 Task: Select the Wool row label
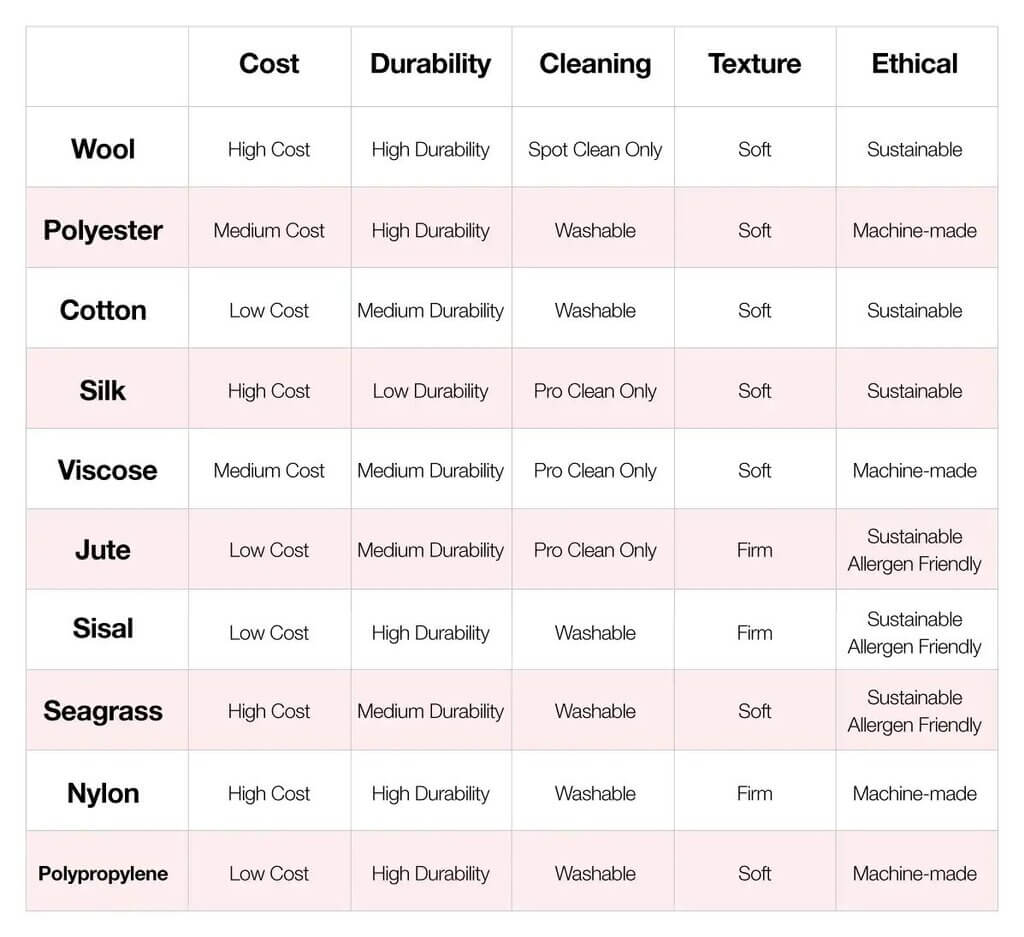click(x=103, y=149)
